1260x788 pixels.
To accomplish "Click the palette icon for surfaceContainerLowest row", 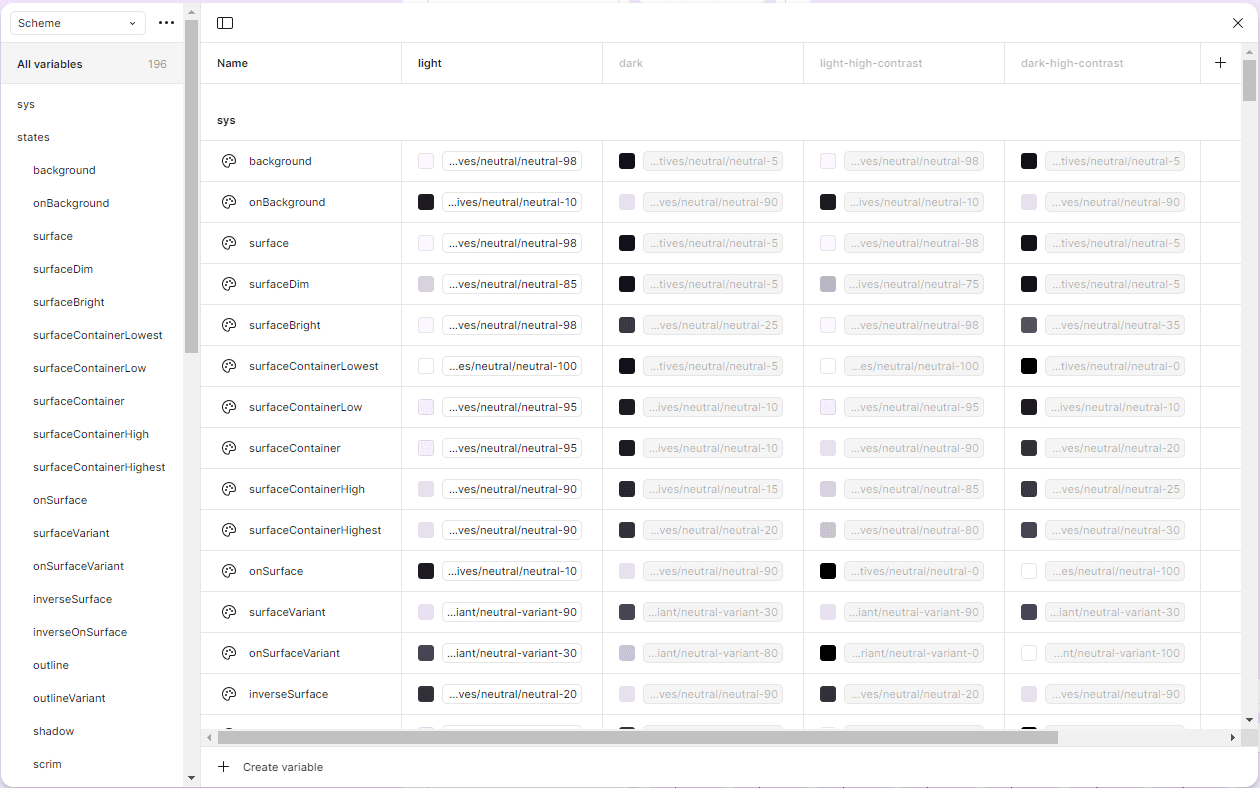I will tap(228, 366).
